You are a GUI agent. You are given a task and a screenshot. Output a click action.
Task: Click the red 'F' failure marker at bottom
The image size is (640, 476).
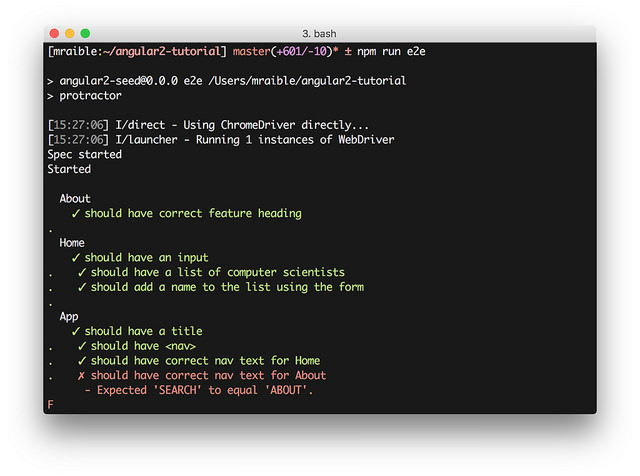point(50,404)
